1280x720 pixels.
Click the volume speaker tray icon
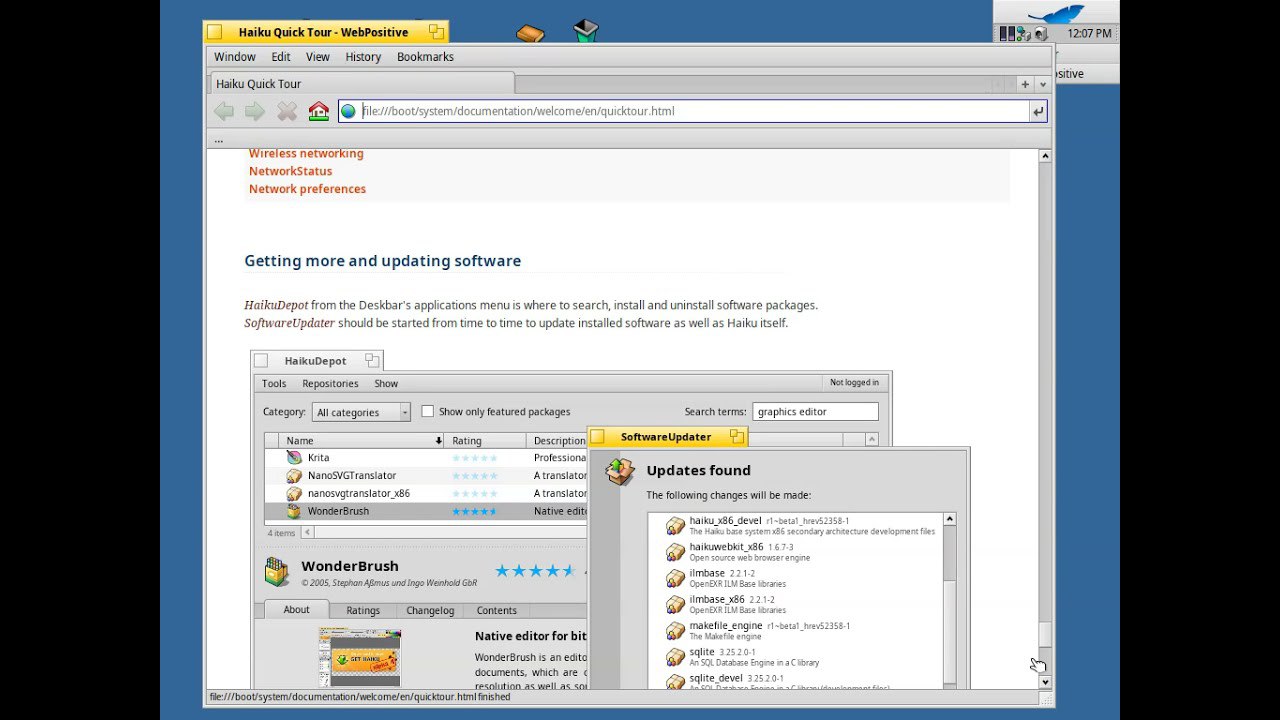click(1041, 34)
